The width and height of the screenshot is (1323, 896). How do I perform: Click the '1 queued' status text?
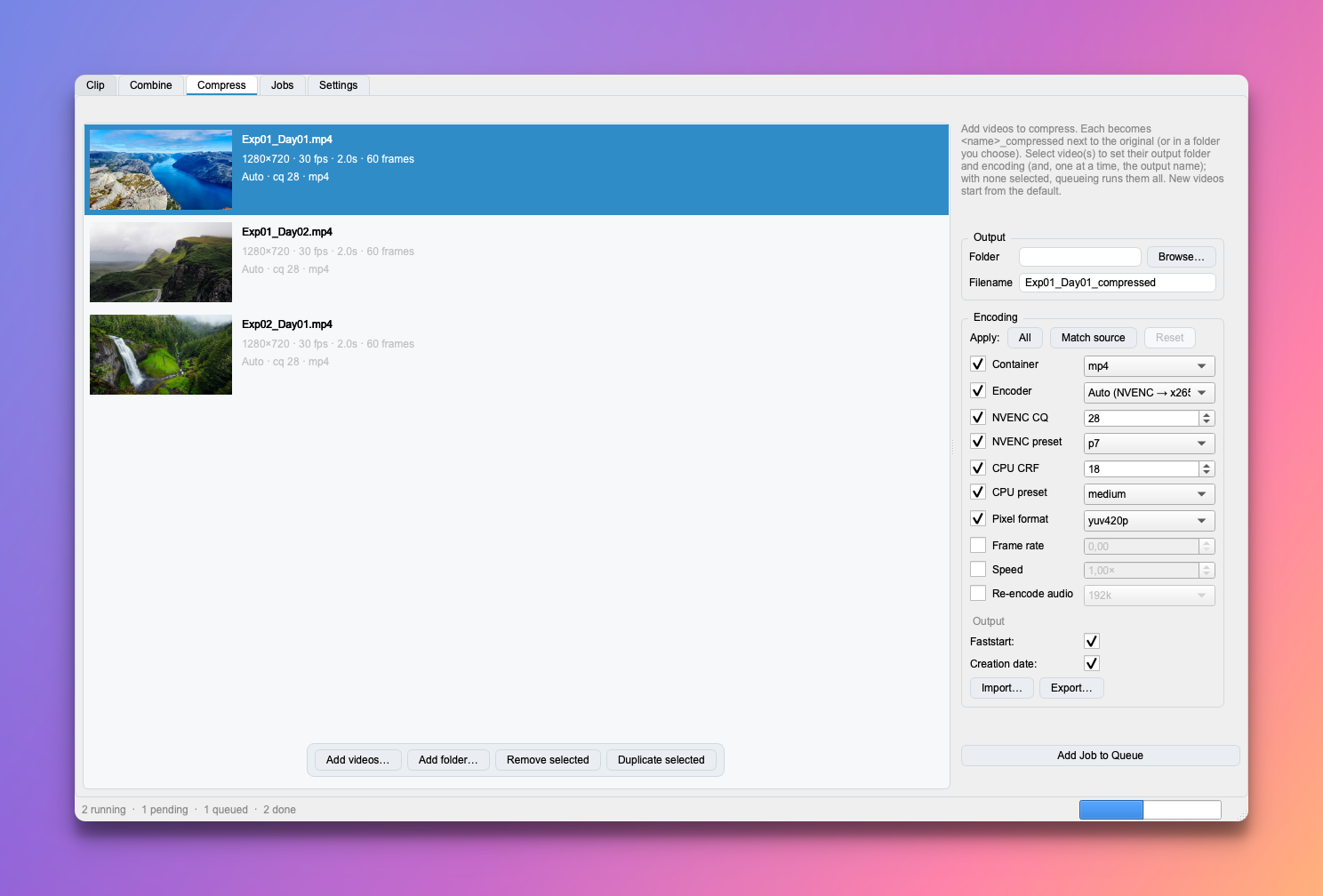click(226, 810)
